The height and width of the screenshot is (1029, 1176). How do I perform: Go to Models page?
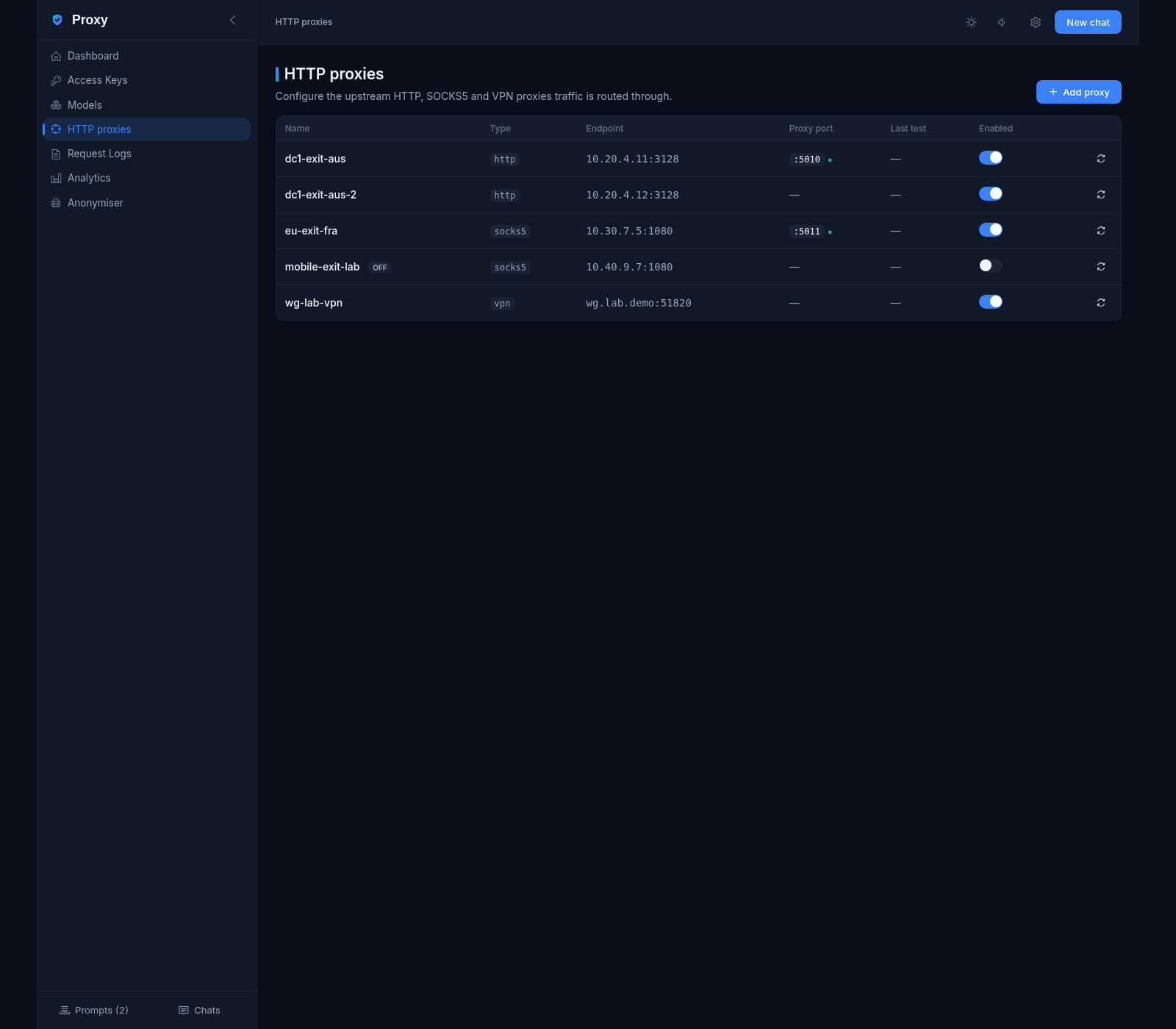(x=146, y=105)
